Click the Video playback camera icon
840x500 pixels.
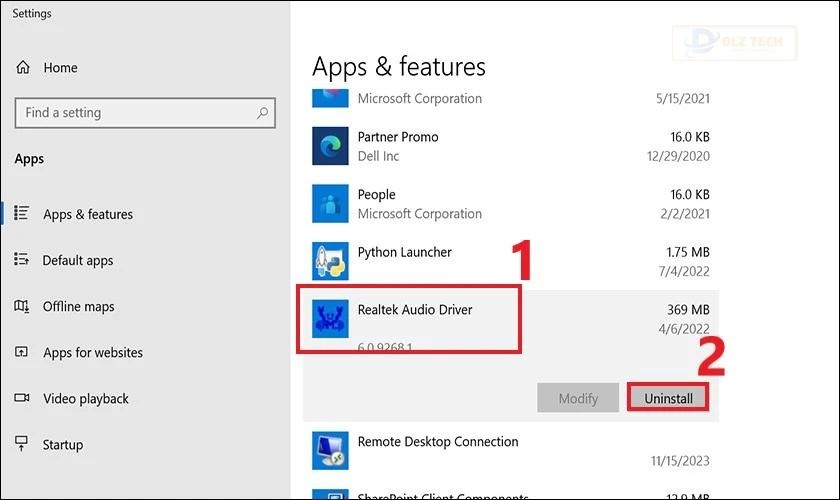pos(21,398)
